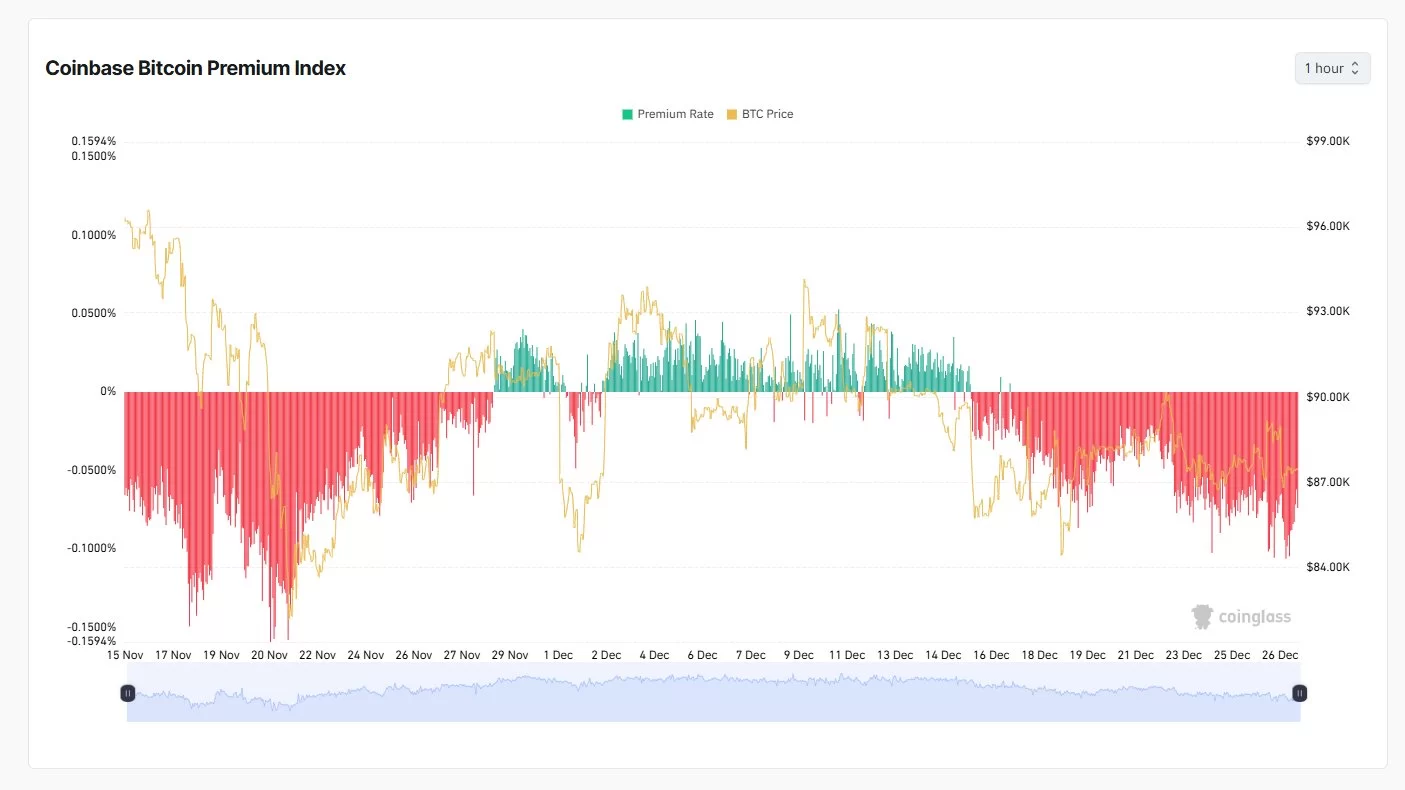
Task: Click the green Premium Rate legend square
Action: (x=627, y=114)
